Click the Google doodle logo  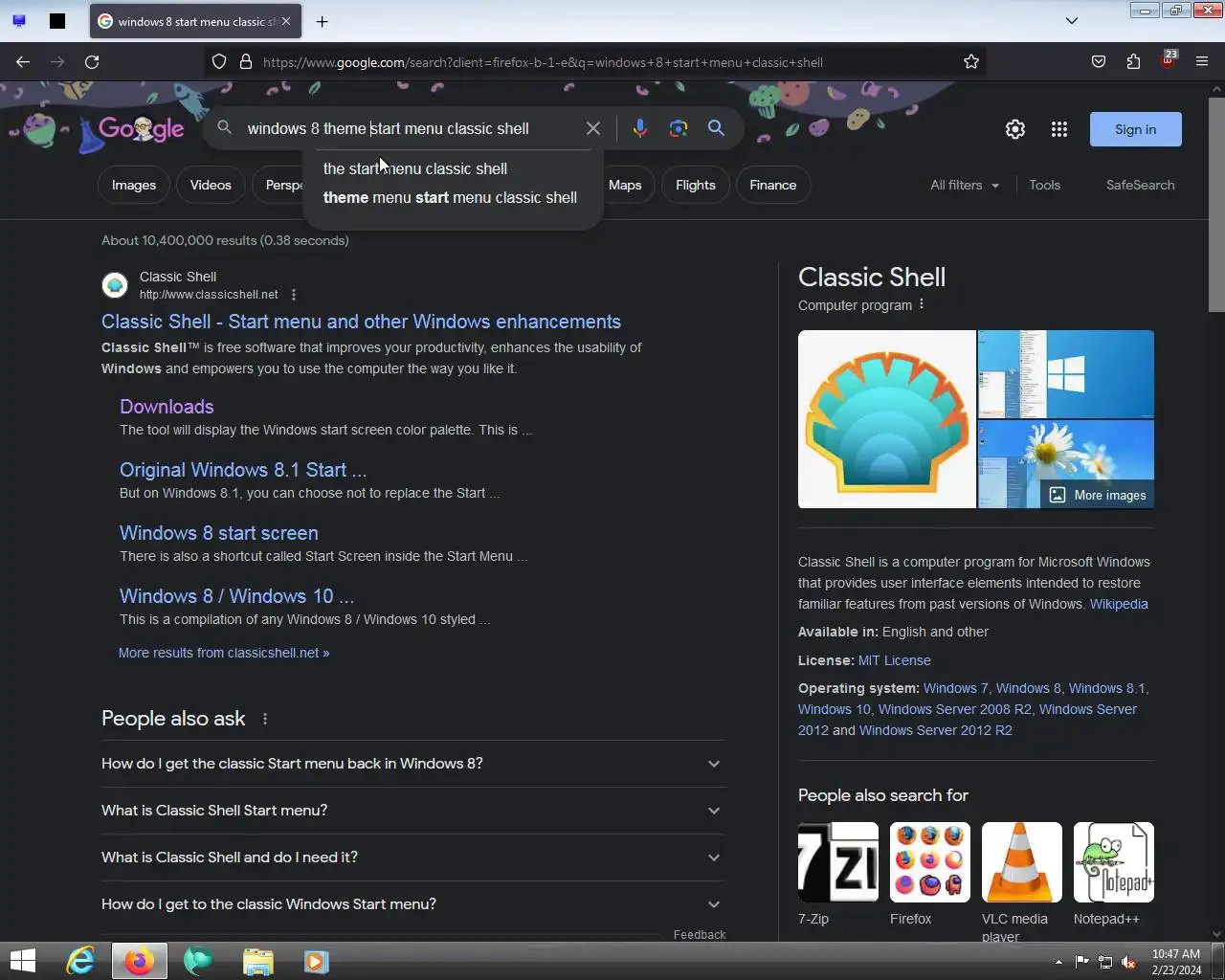140,129
